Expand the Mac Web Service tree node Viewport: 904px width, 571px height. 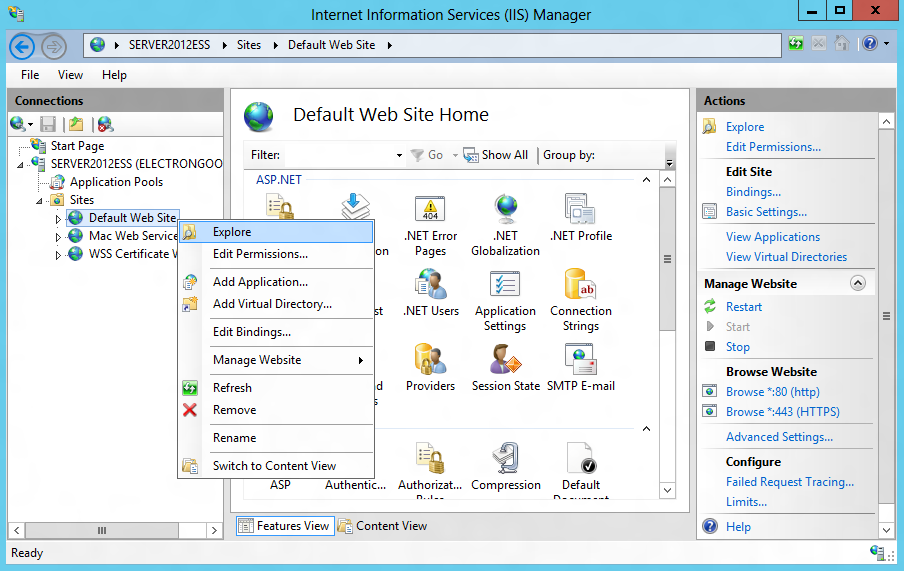click(x=58, y=237)
